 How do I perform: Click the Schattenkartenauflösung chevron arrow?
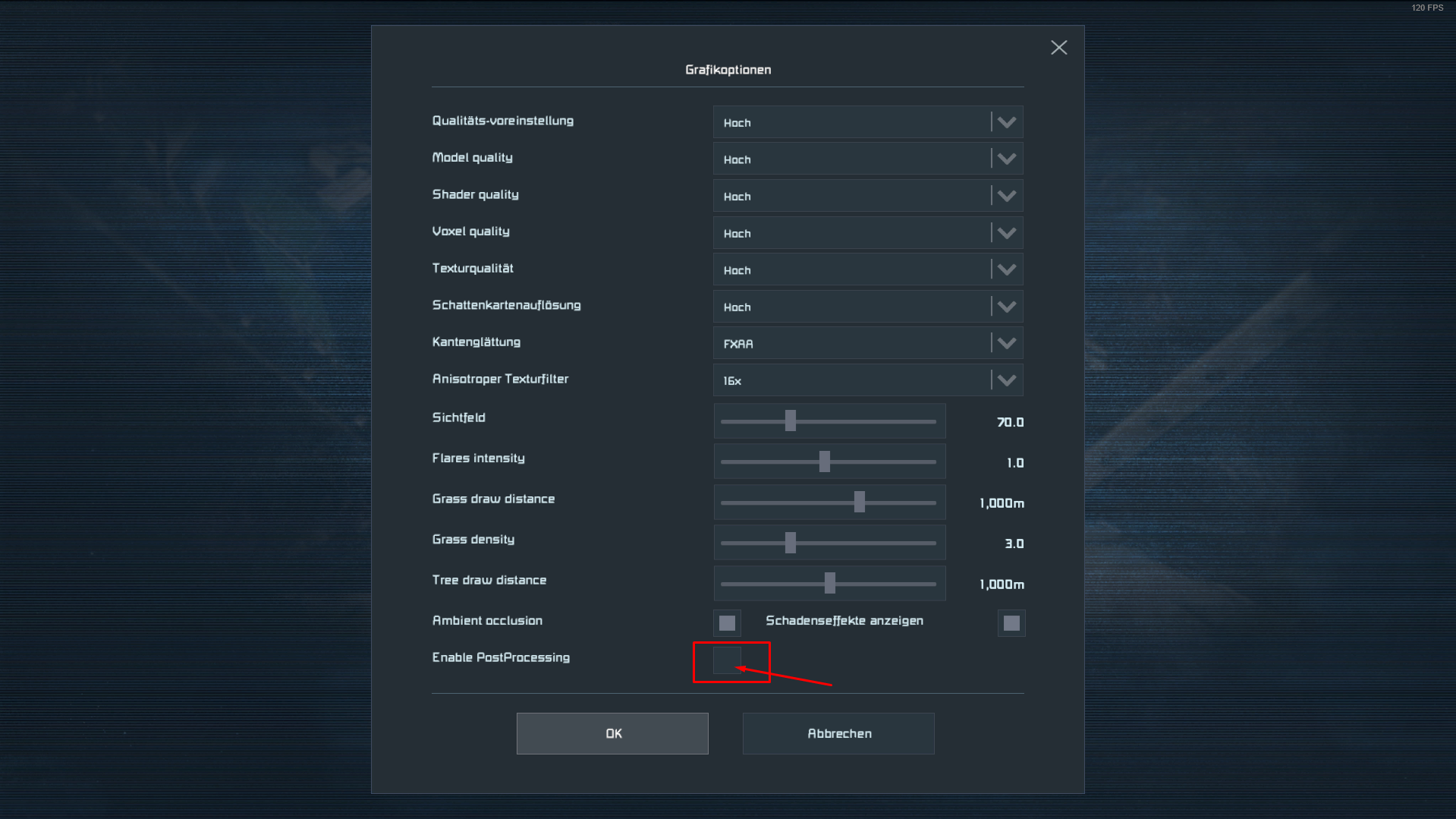1006,307
